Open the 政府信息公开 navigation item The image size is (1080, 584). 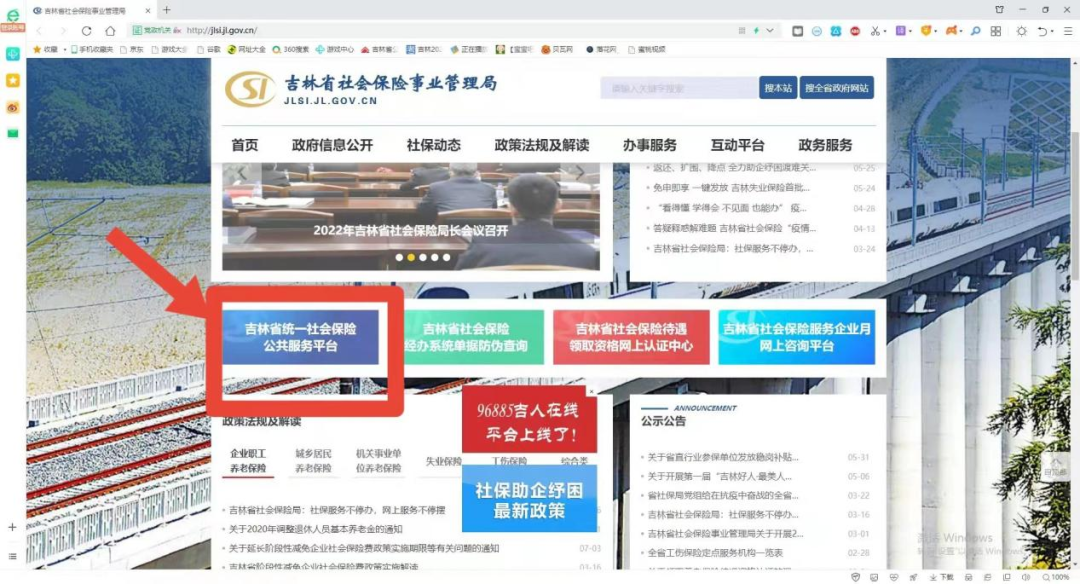coord(332,145)
